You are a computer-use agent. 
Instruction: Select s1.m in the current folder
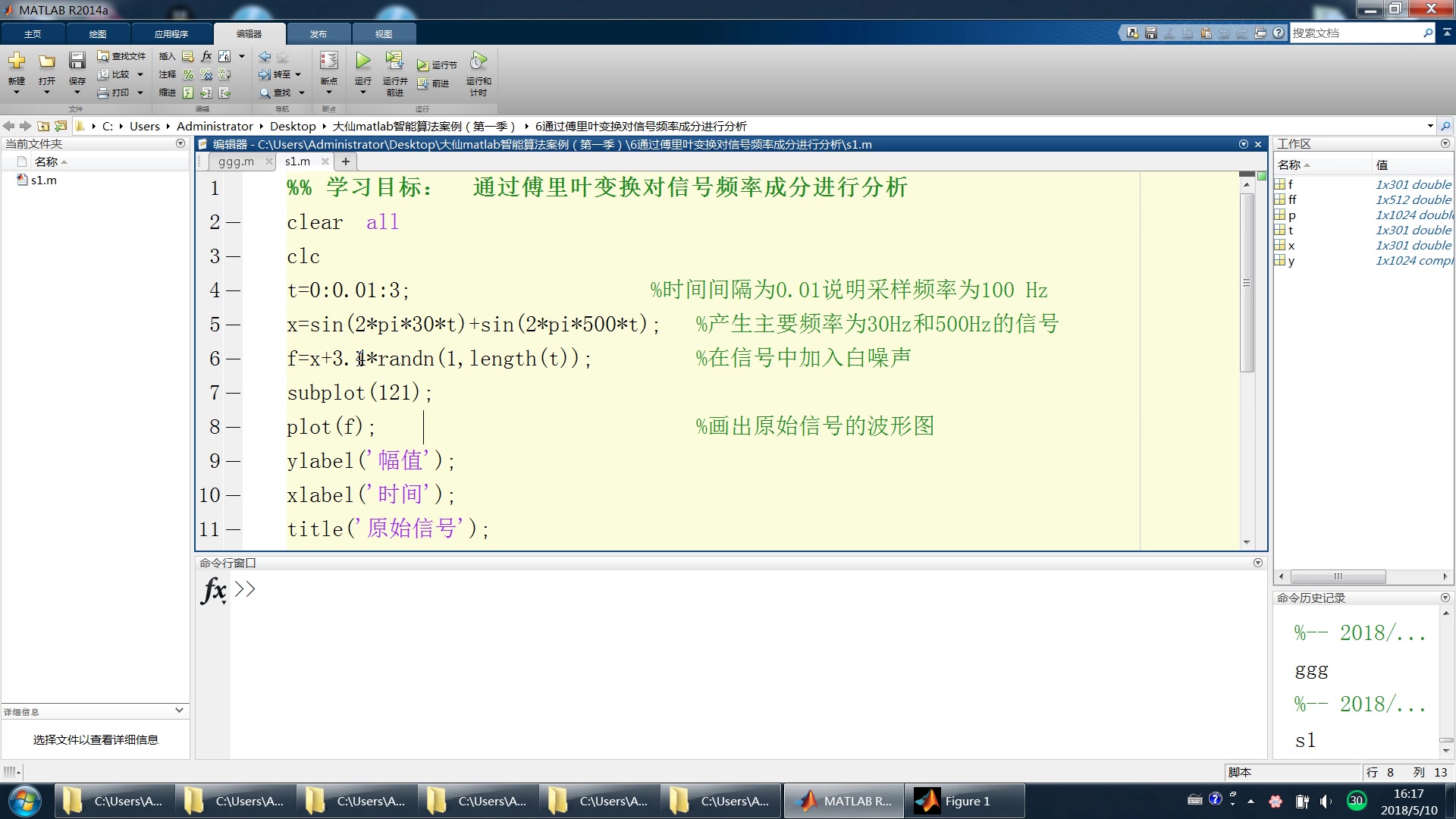click(x=43, y=180)
